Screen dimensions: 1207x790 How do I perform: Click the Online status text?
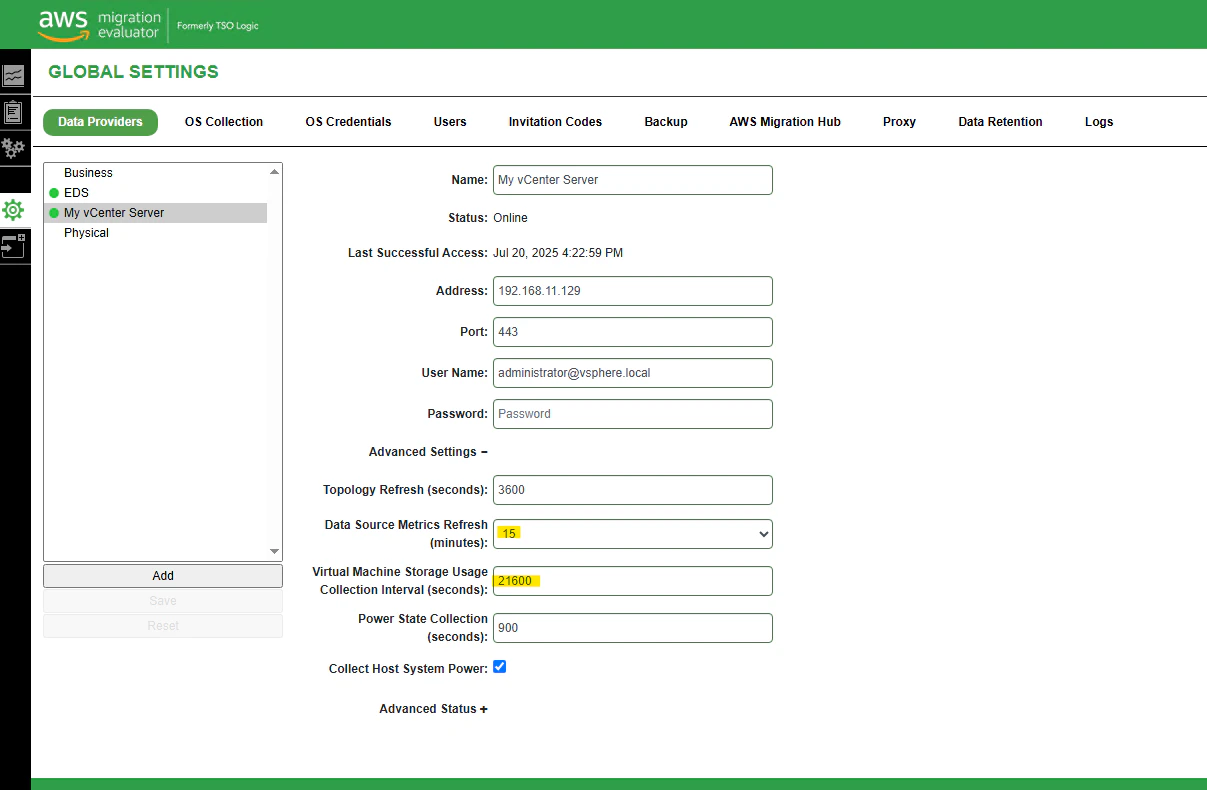pyautogui.click(x=511, y=218)
